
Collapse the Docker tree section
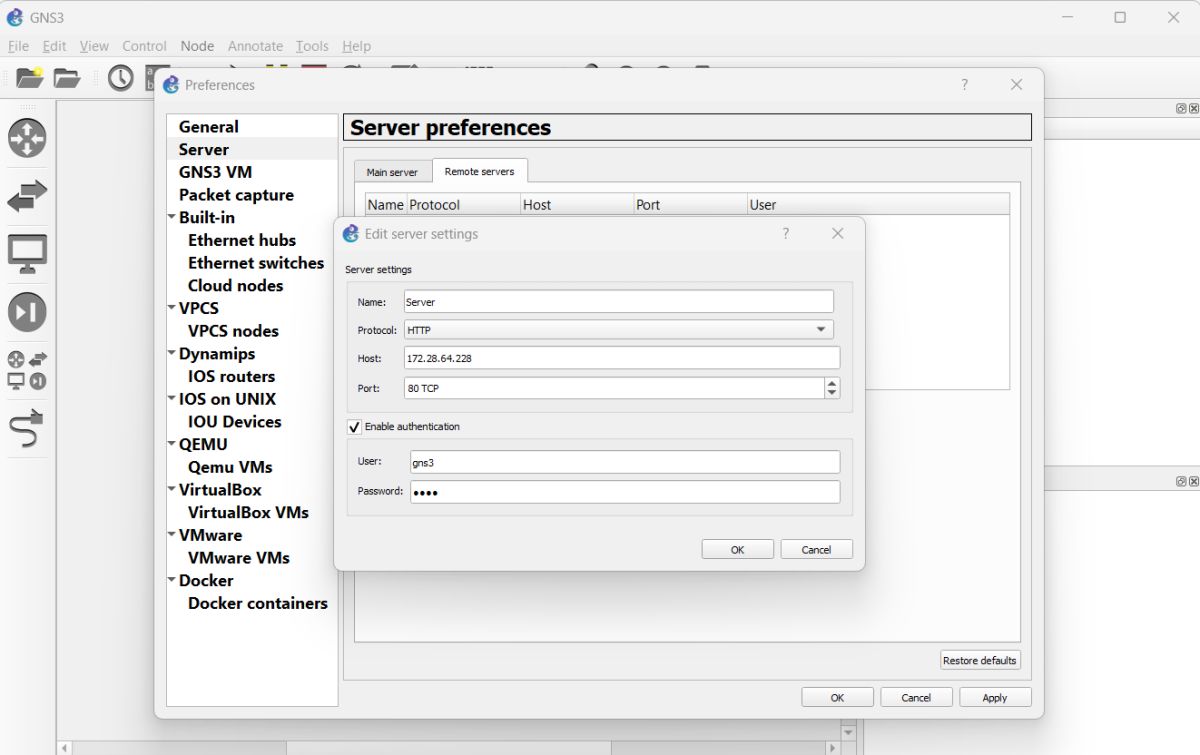pyautogui.click(x=171, y=580)
